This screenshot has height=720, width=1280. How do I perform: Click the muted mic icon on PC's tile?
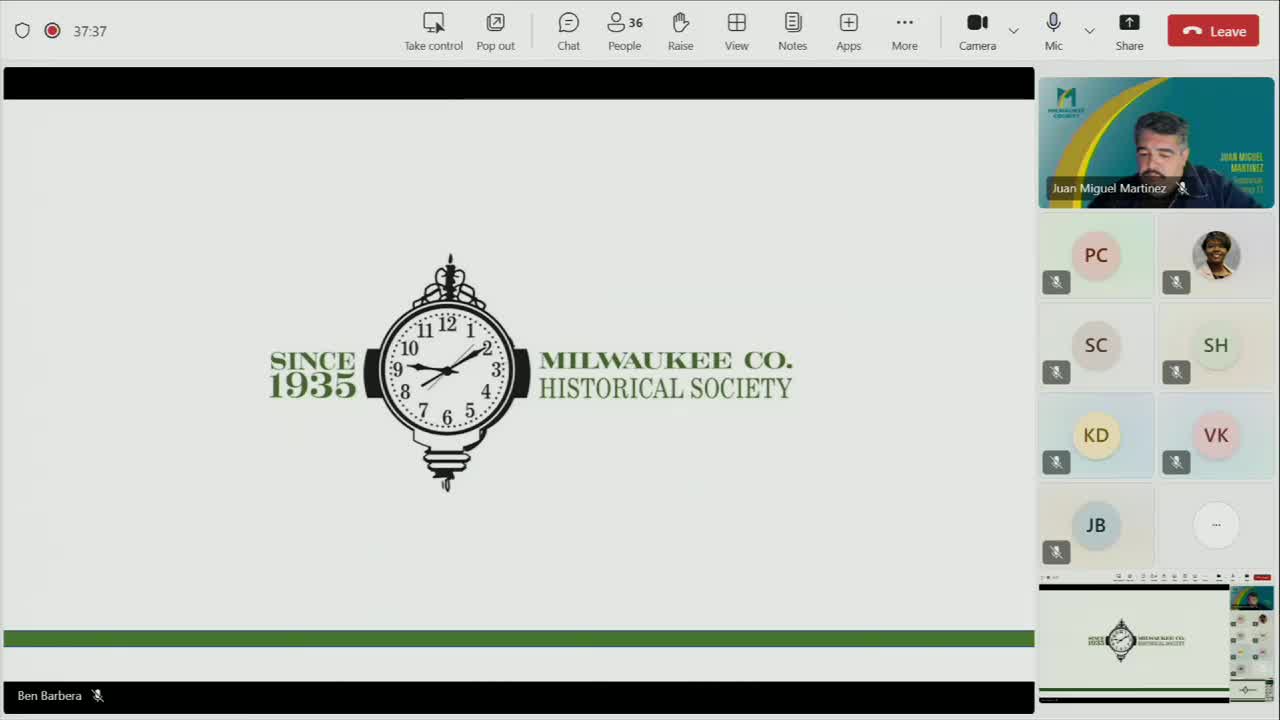(1056, 283)
